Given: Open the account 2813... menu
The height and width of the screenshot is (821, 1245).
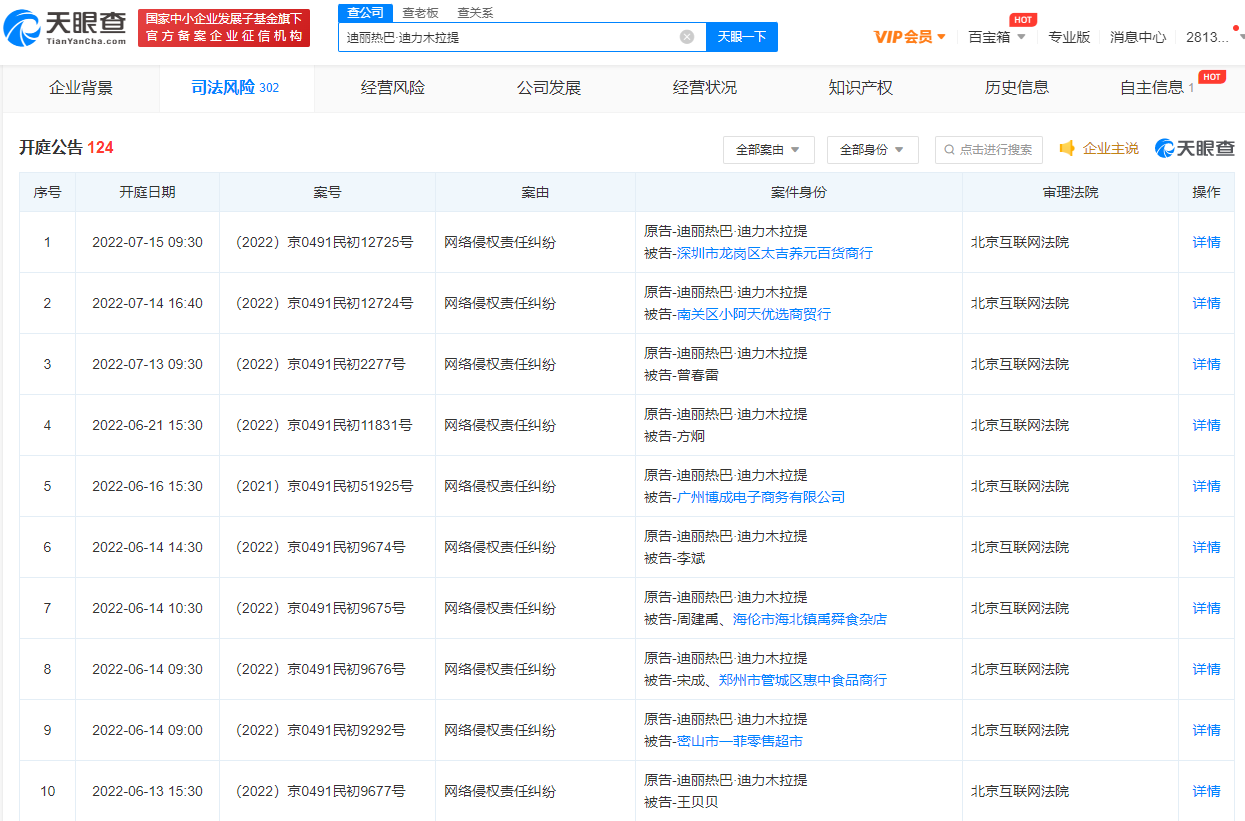Looking at the screenshot, I should (x=1207, y=36).
